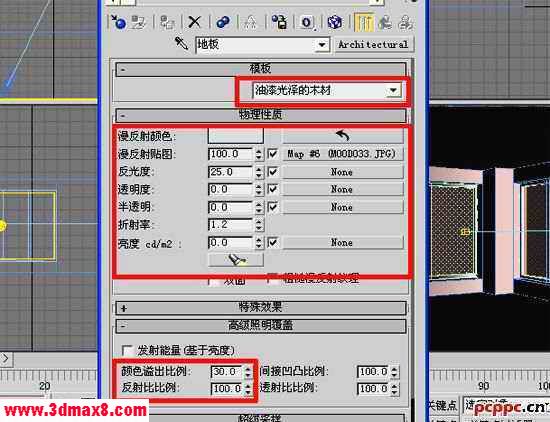
Task: Click Assign Material to Selection icon
Action: coord(167,22)
